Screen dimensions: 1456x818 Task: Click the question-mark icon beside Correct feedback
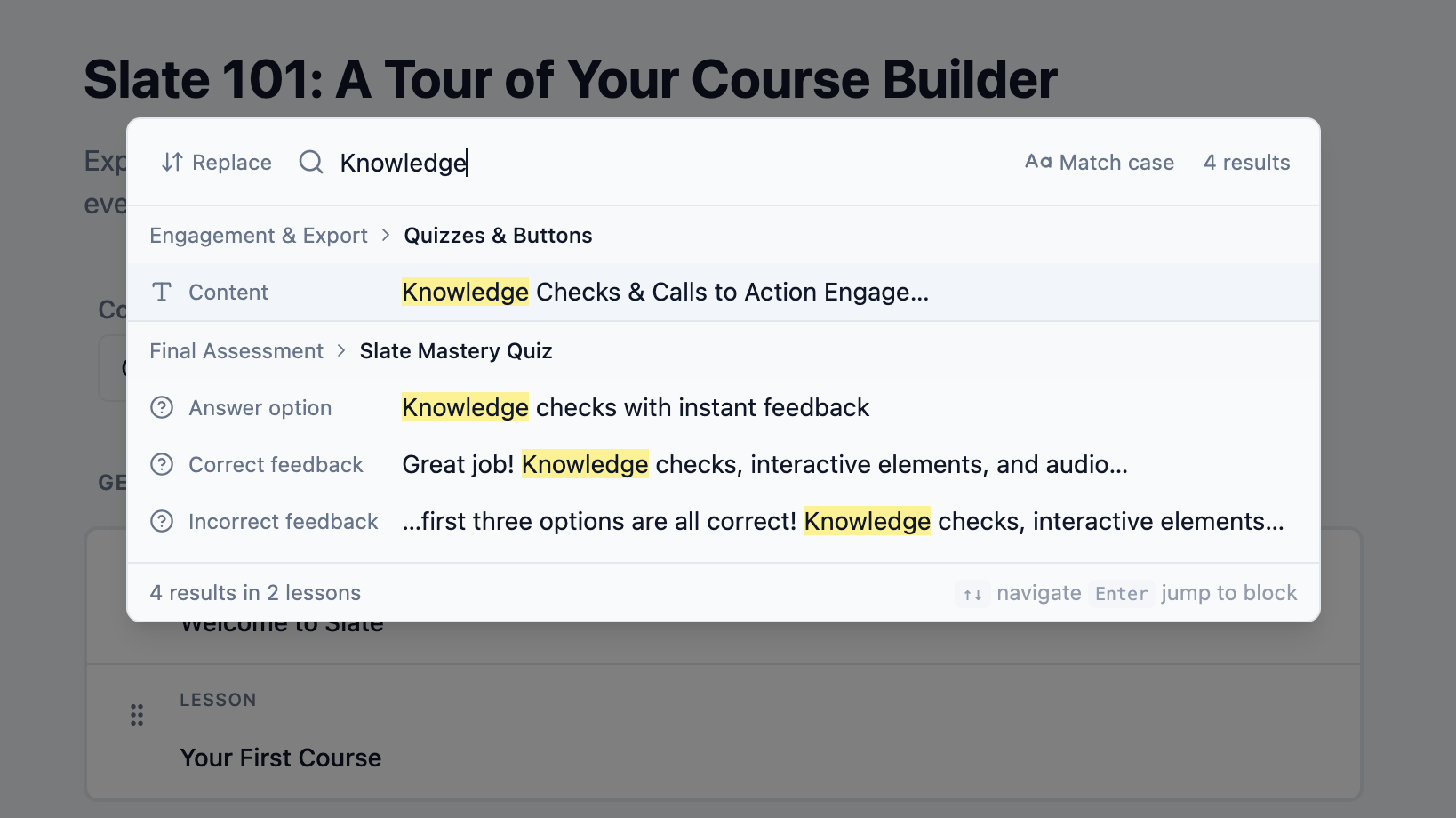(162, 464)
